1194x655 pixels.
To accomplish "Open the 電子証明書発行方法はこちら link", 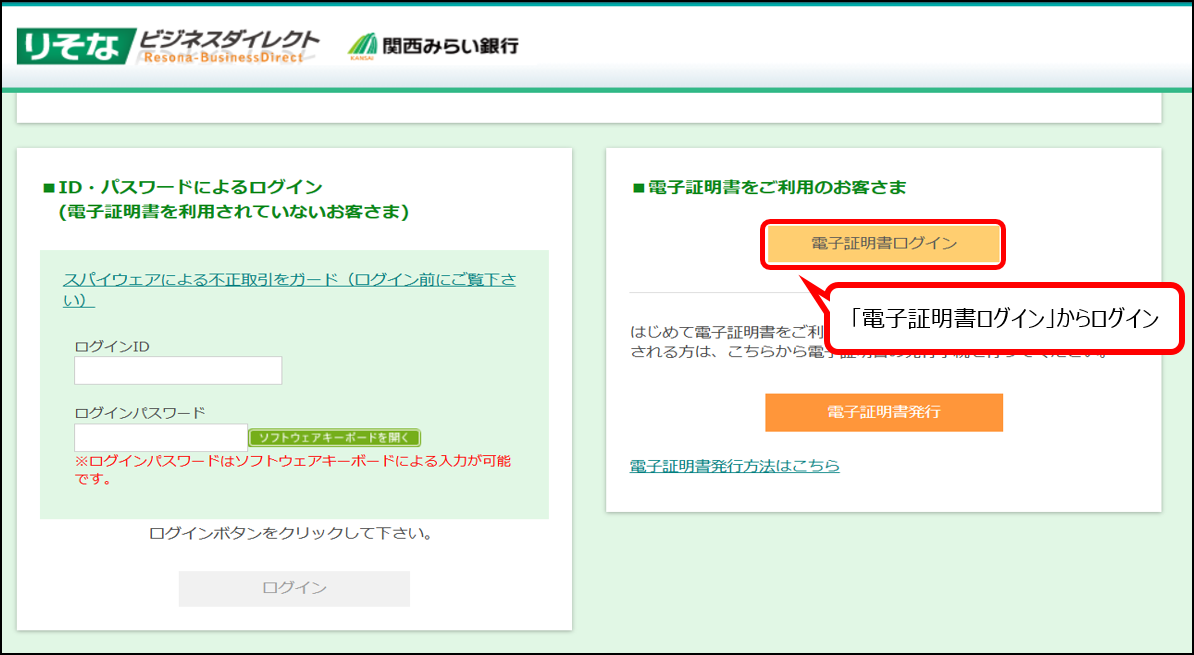I will click(x=734, y=466).
